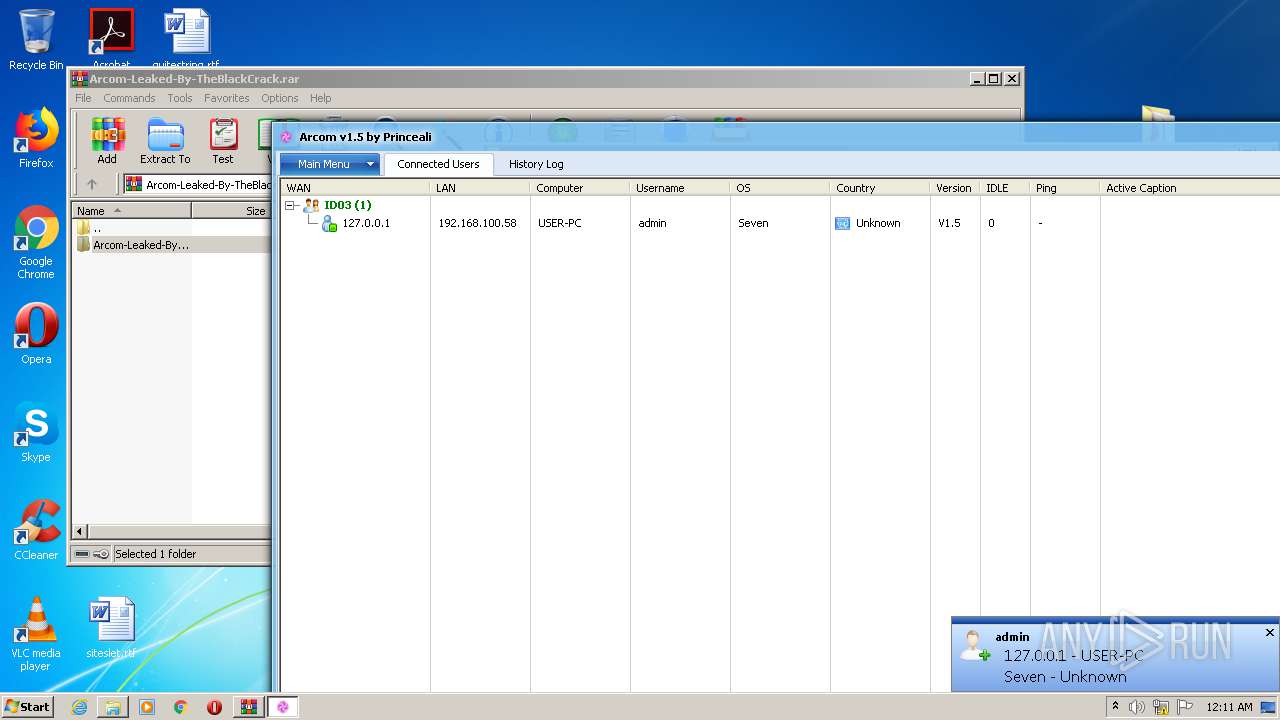Click the WinRAR horizontal scrollbar left arrow
This screenshot has width=1280, height=720.
[81, 532]
